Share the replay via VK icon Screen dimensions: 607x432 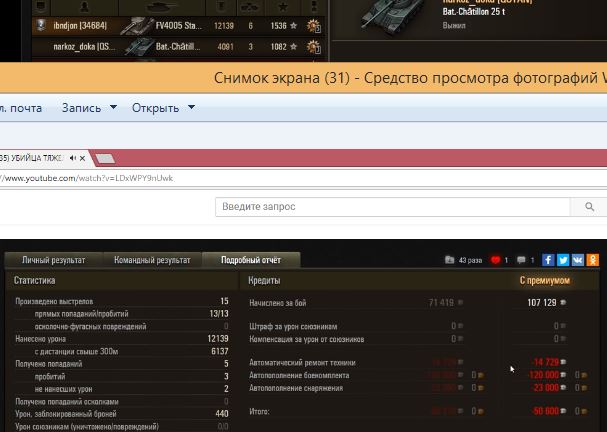point(578,260)
